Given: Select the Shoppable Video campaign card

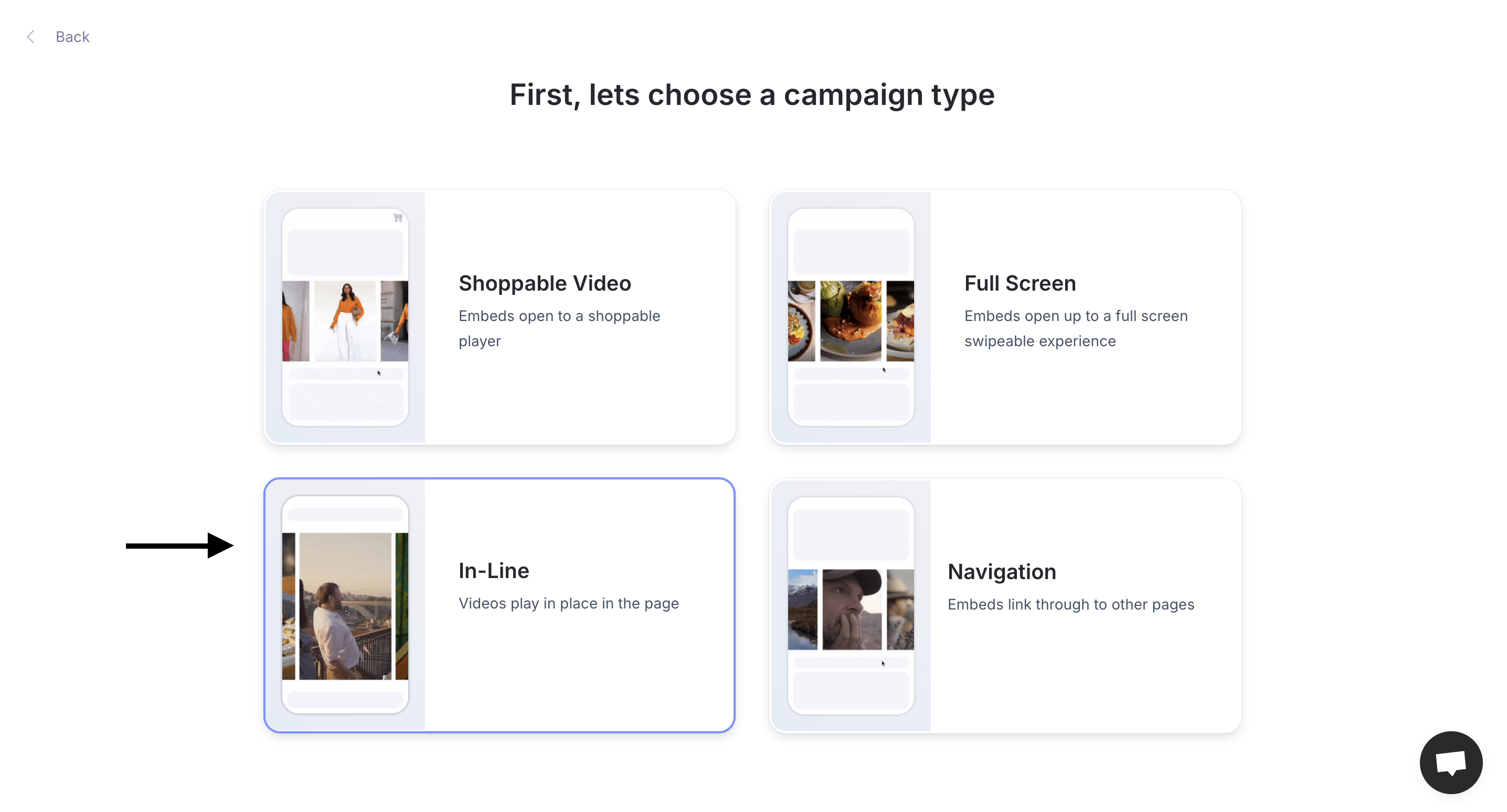Looking at the screenshot, I should (x=499, y=317).
